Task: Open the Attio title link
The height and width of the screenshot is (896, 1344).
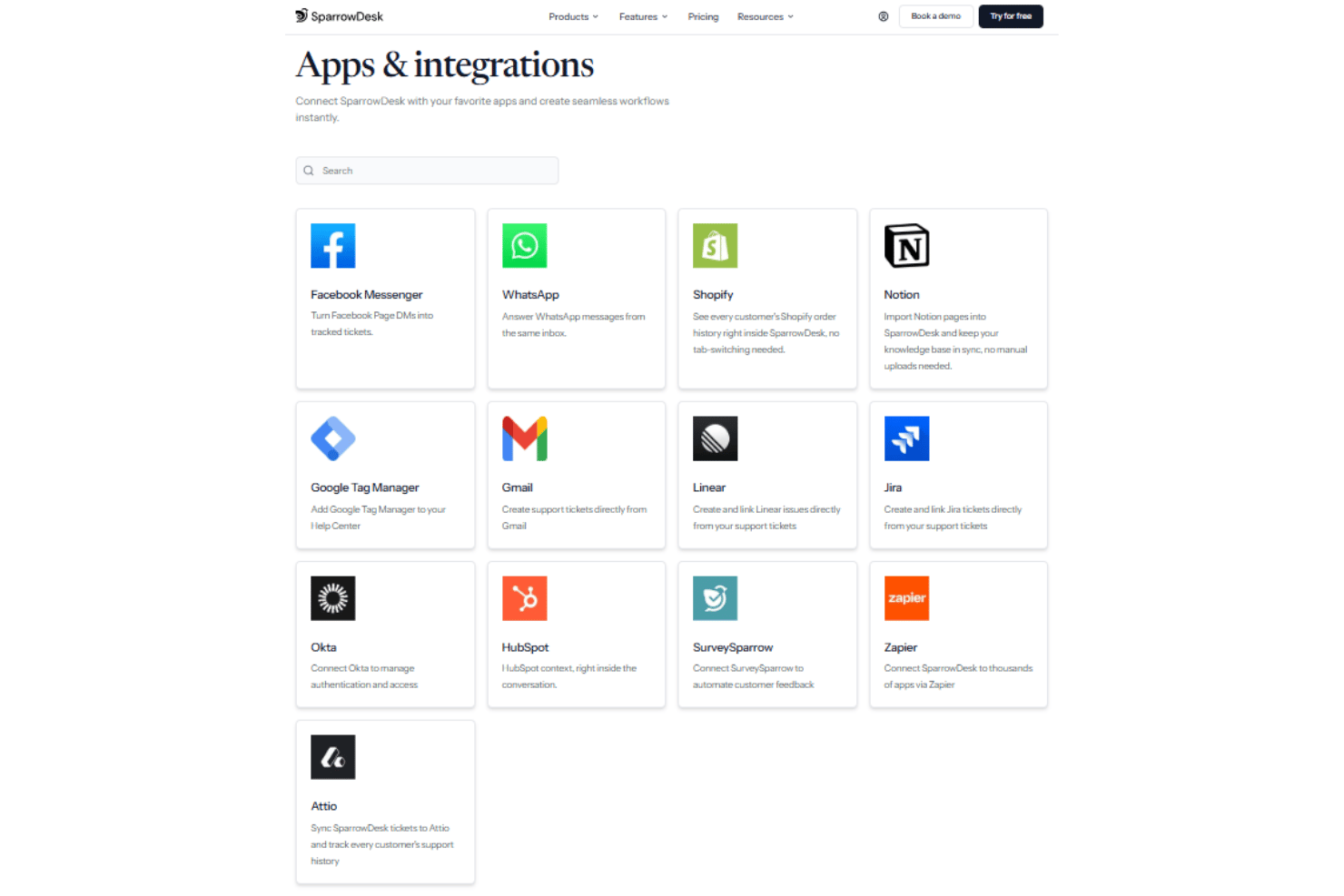Action: 324,806
